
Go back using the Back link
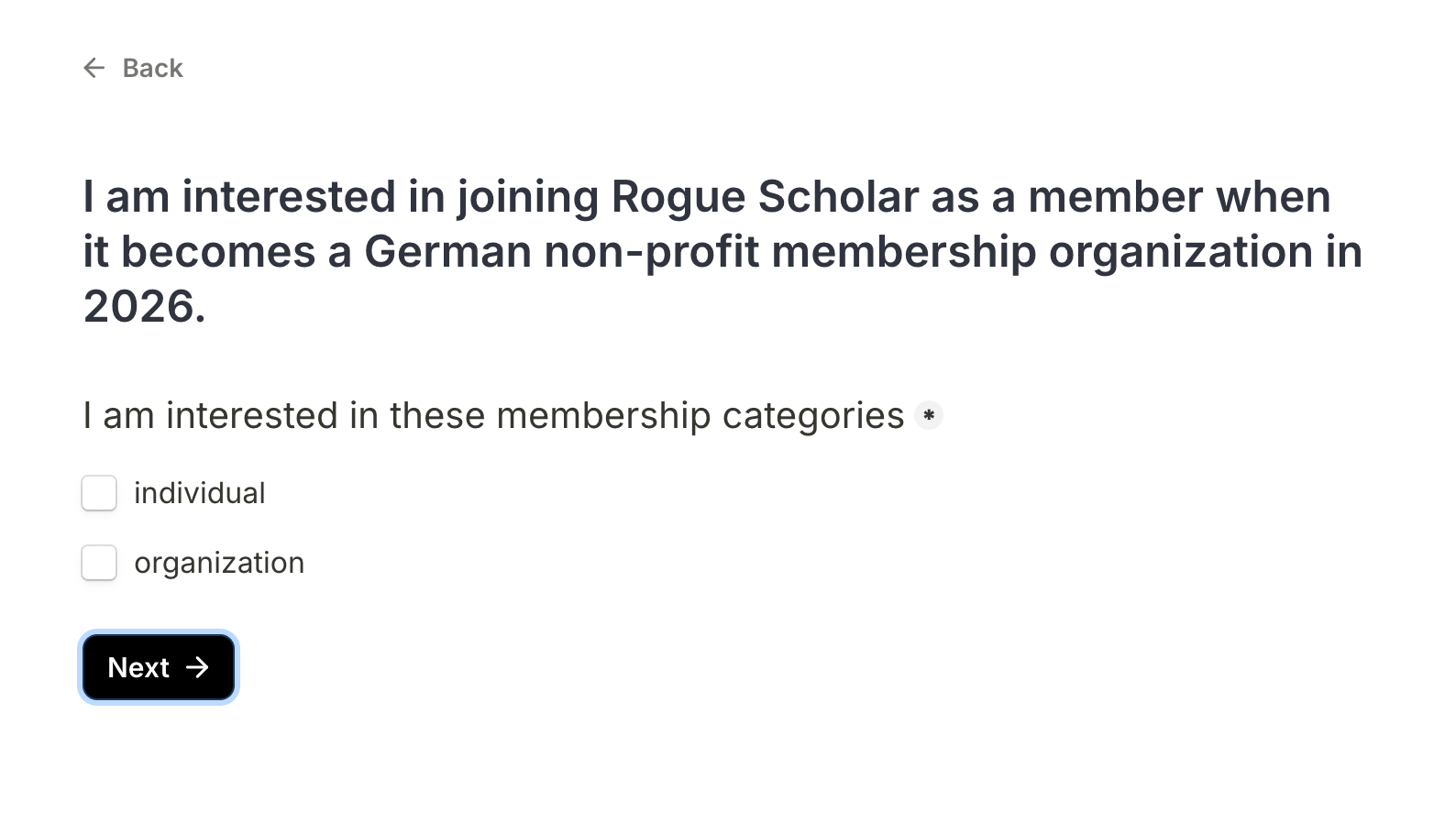(152, 68)
